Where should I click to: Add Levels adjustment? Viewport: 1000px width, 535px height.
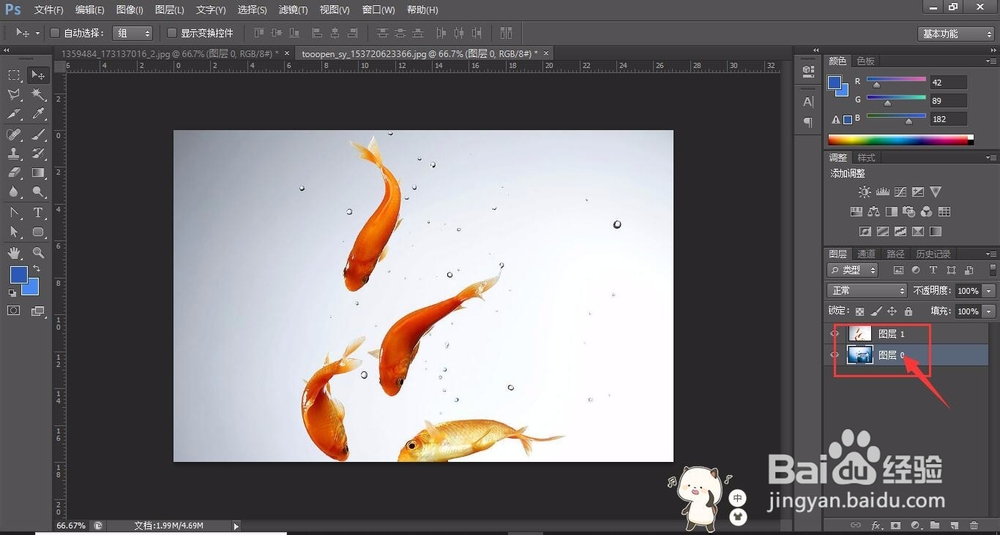[882, 191]
